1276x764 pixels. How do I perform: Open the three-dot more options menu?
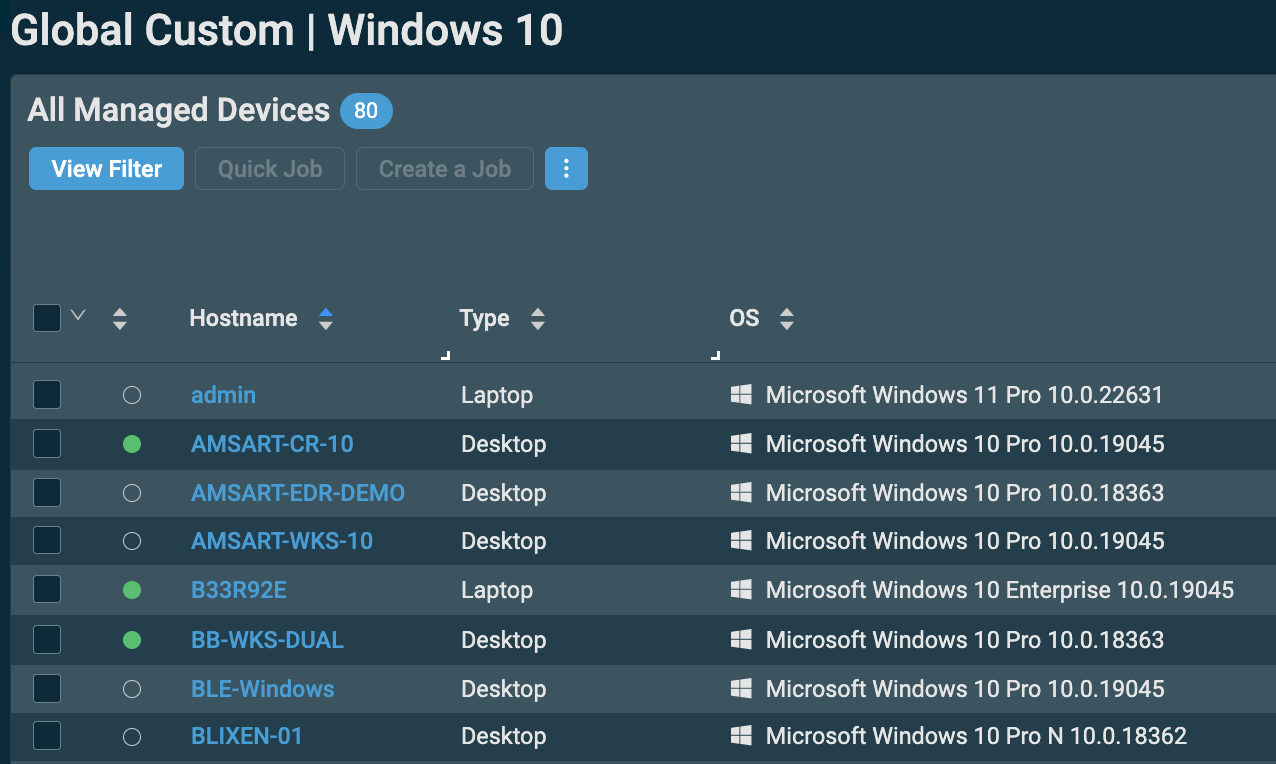(566, 169)
